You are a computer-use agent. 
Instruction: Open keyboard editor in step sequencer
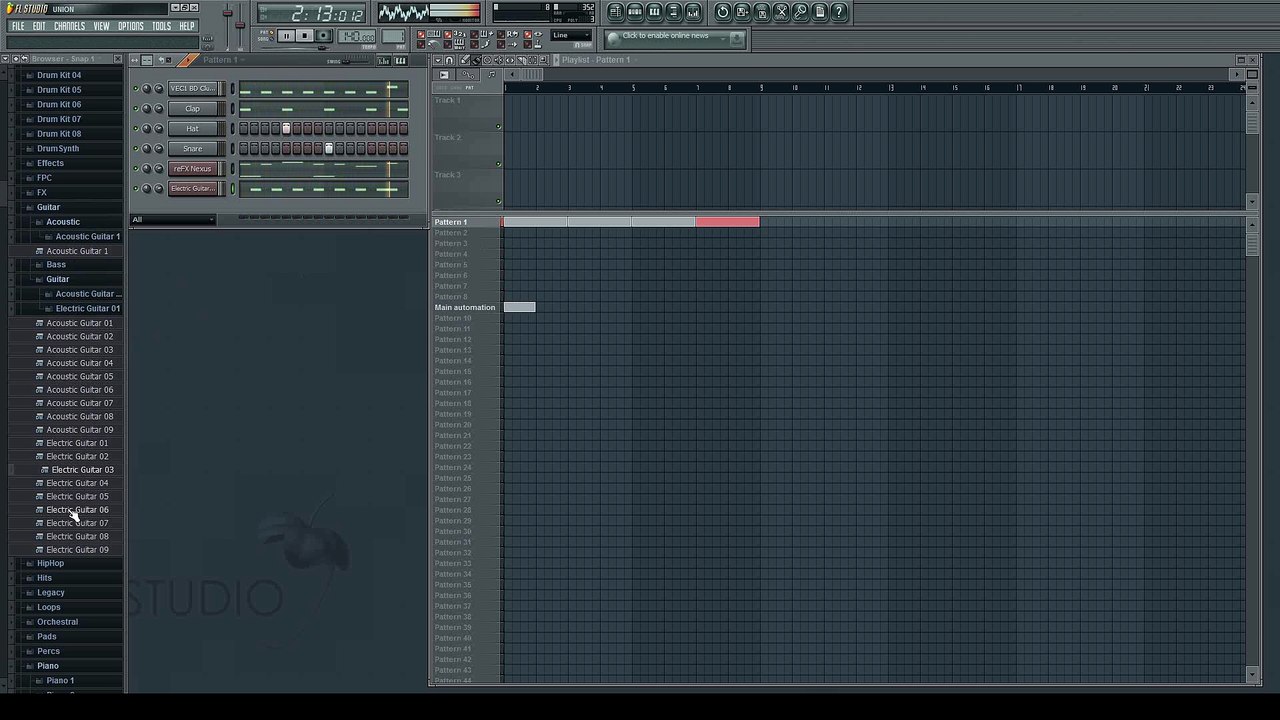click(x=401, y=60)
